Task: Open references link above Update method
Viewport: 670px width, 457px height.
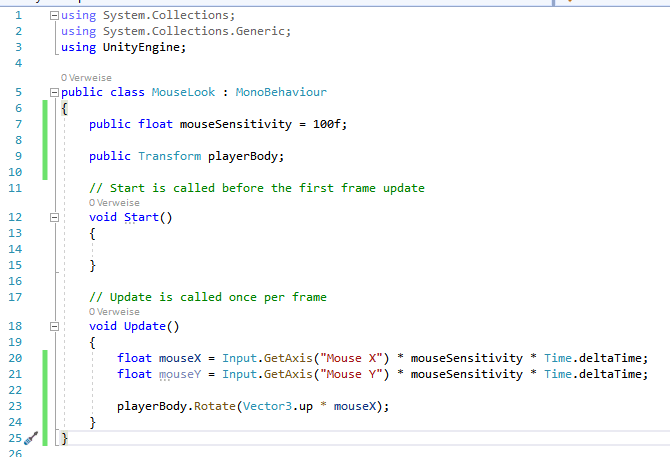Action: tap(114, 311)
